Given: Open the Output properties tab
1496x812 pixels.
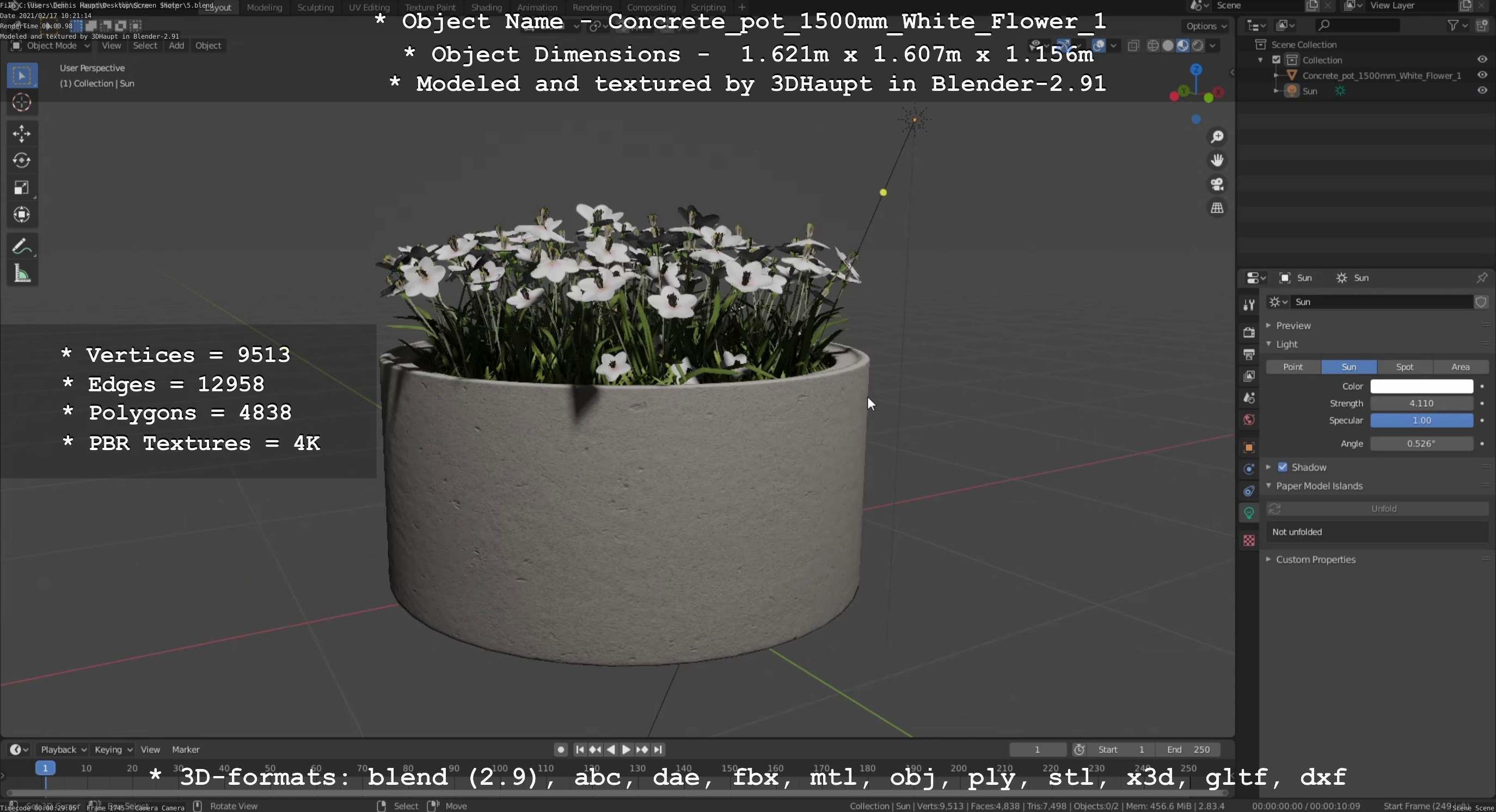Looking at the screenshot, I should coord(1249,354).
